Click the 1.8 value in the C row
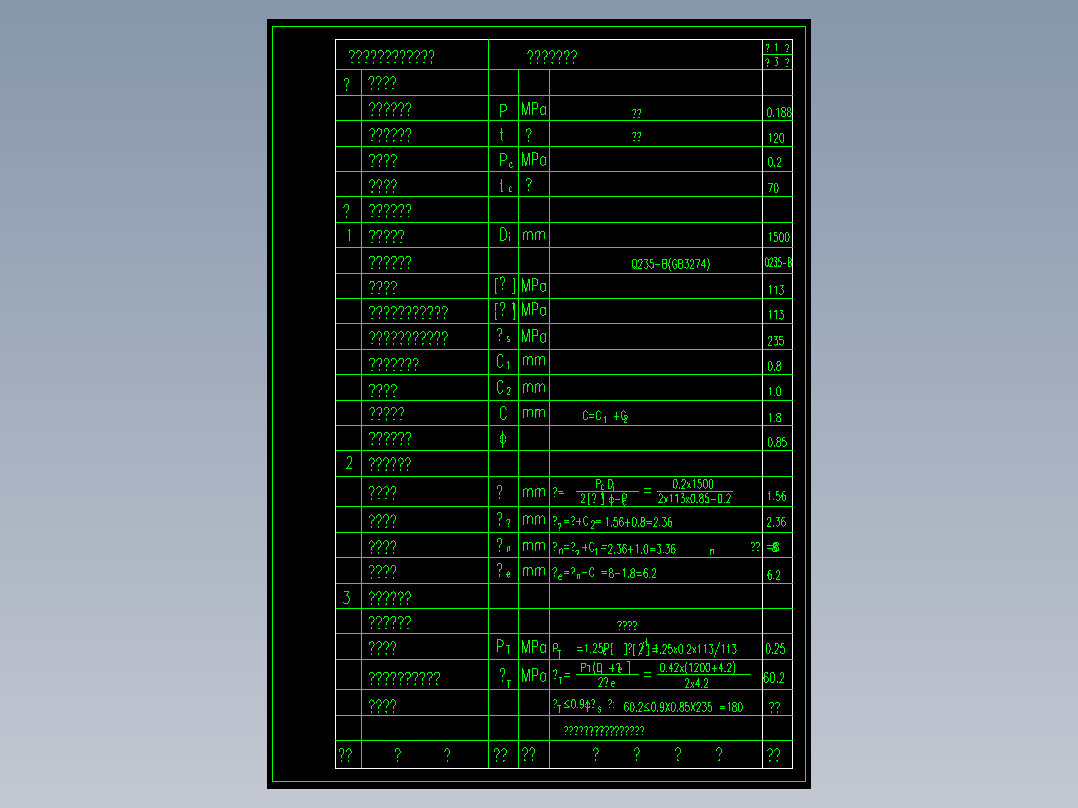The height and width of the screenshot is (808, 1078). pyautogui.click(x=774, y=417)
